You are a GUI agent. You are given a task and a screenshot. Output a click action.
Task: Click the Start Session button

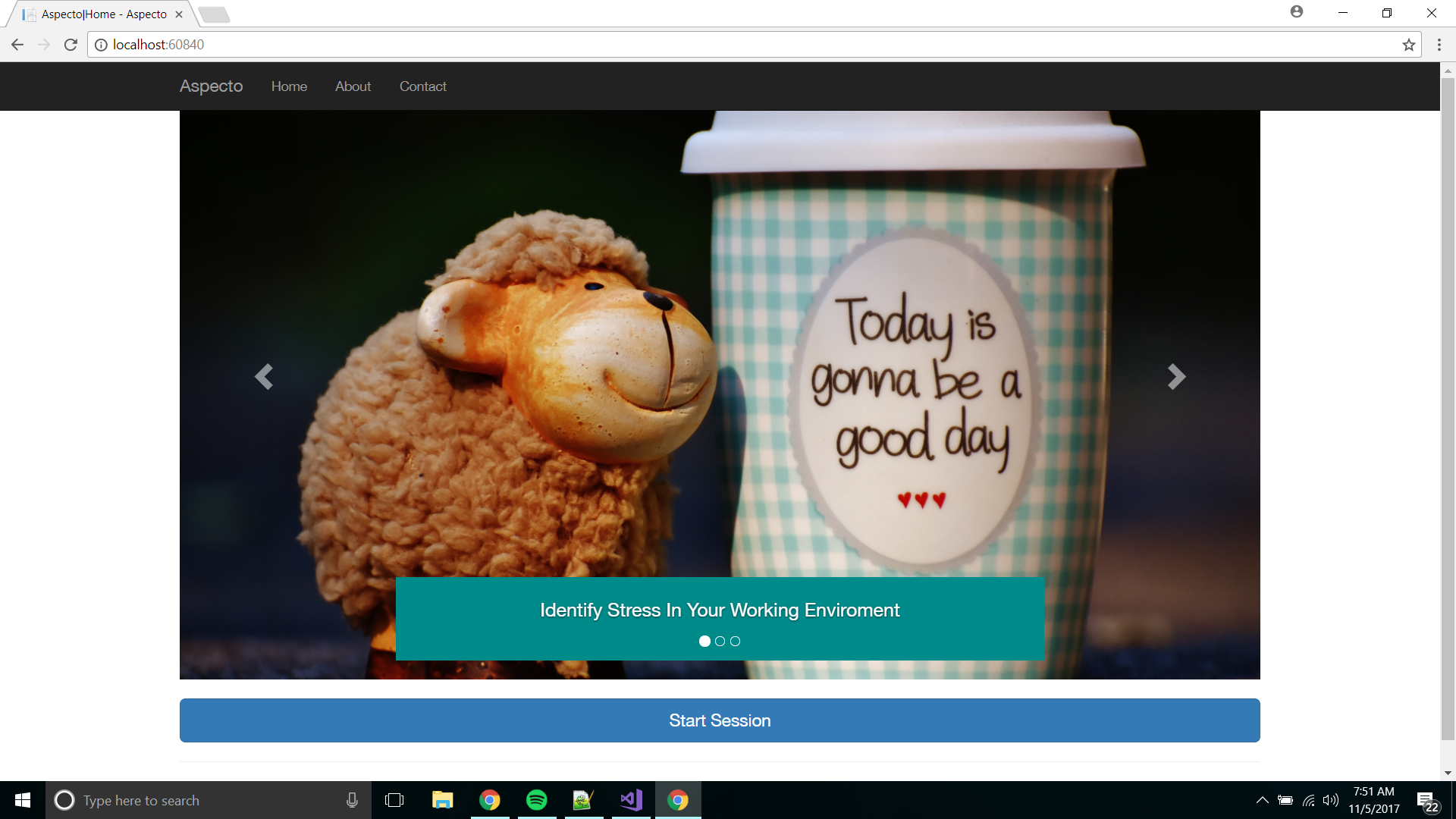click(x=720, y=720)
